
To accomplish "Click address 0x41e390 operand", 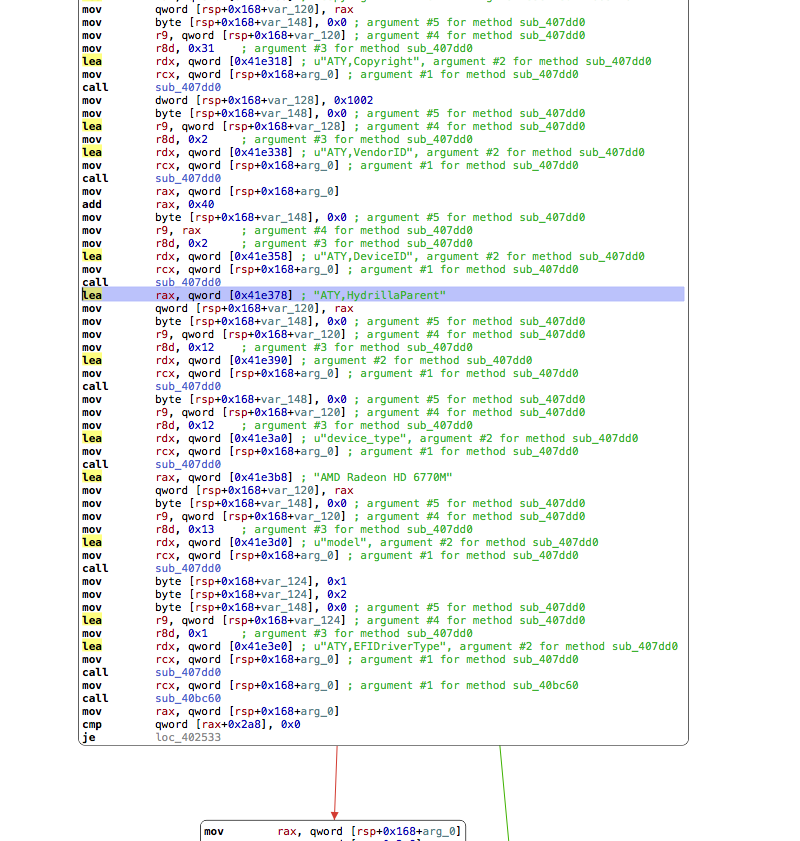I will coord(263,360).
